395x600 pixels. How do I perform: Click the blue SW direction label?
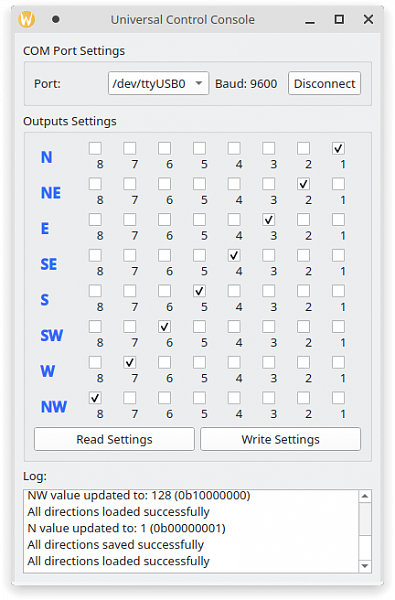(x=51, y=336)
